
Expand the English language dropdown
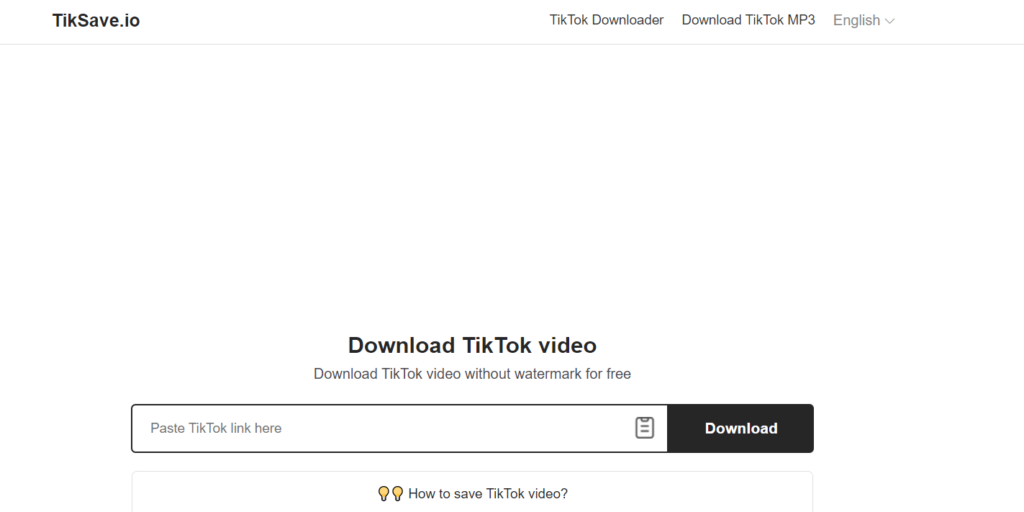pos(863,20)
